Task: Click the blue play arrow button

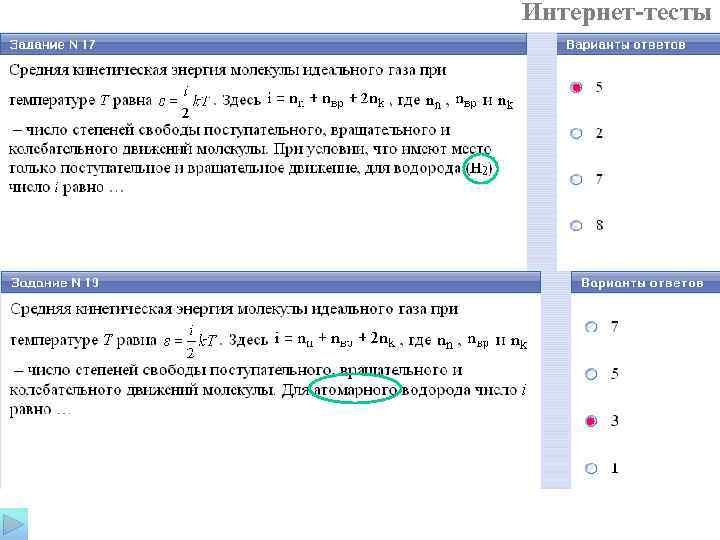Action: pos(14,524)
